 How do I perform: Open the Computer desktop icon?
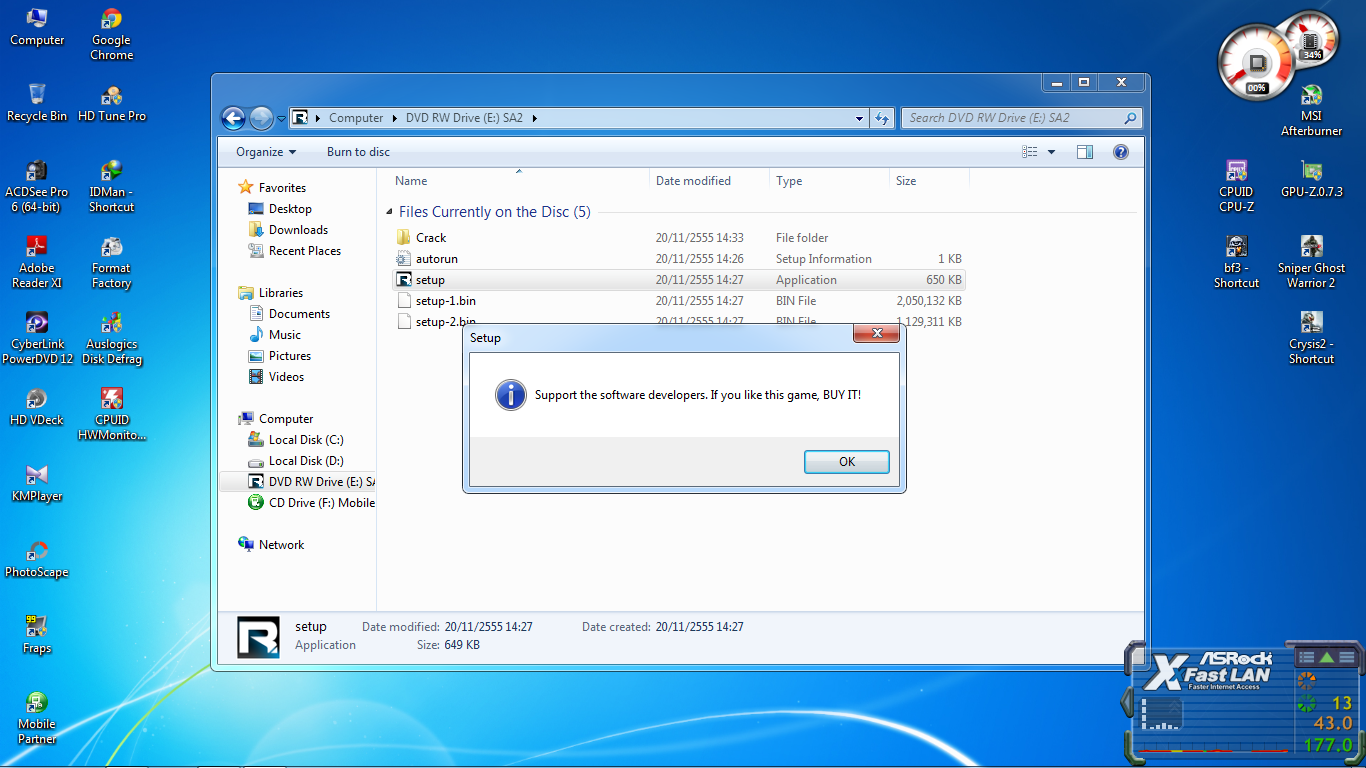tap(37, 27)
